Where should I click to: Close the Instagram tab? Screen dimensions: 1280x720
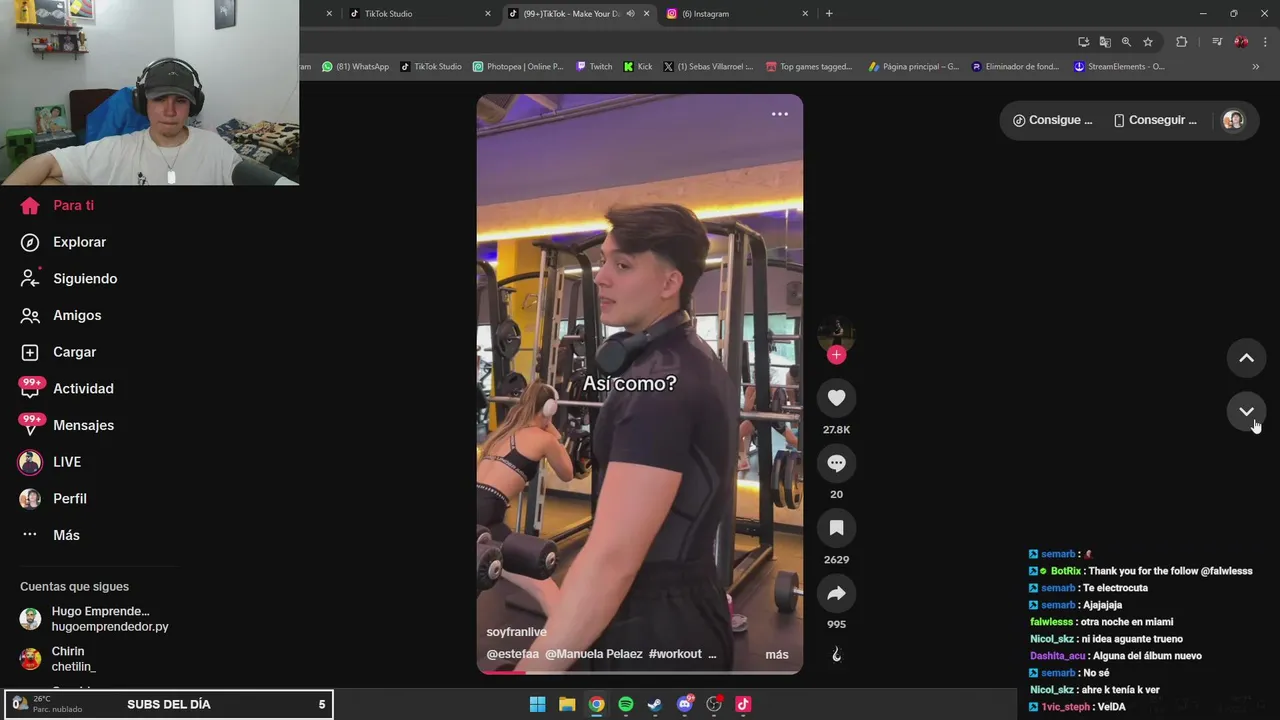pos(805,14)
